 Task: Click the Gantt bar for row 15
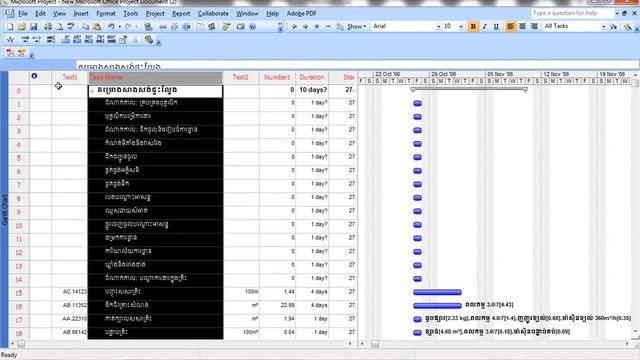coord(437,292)
